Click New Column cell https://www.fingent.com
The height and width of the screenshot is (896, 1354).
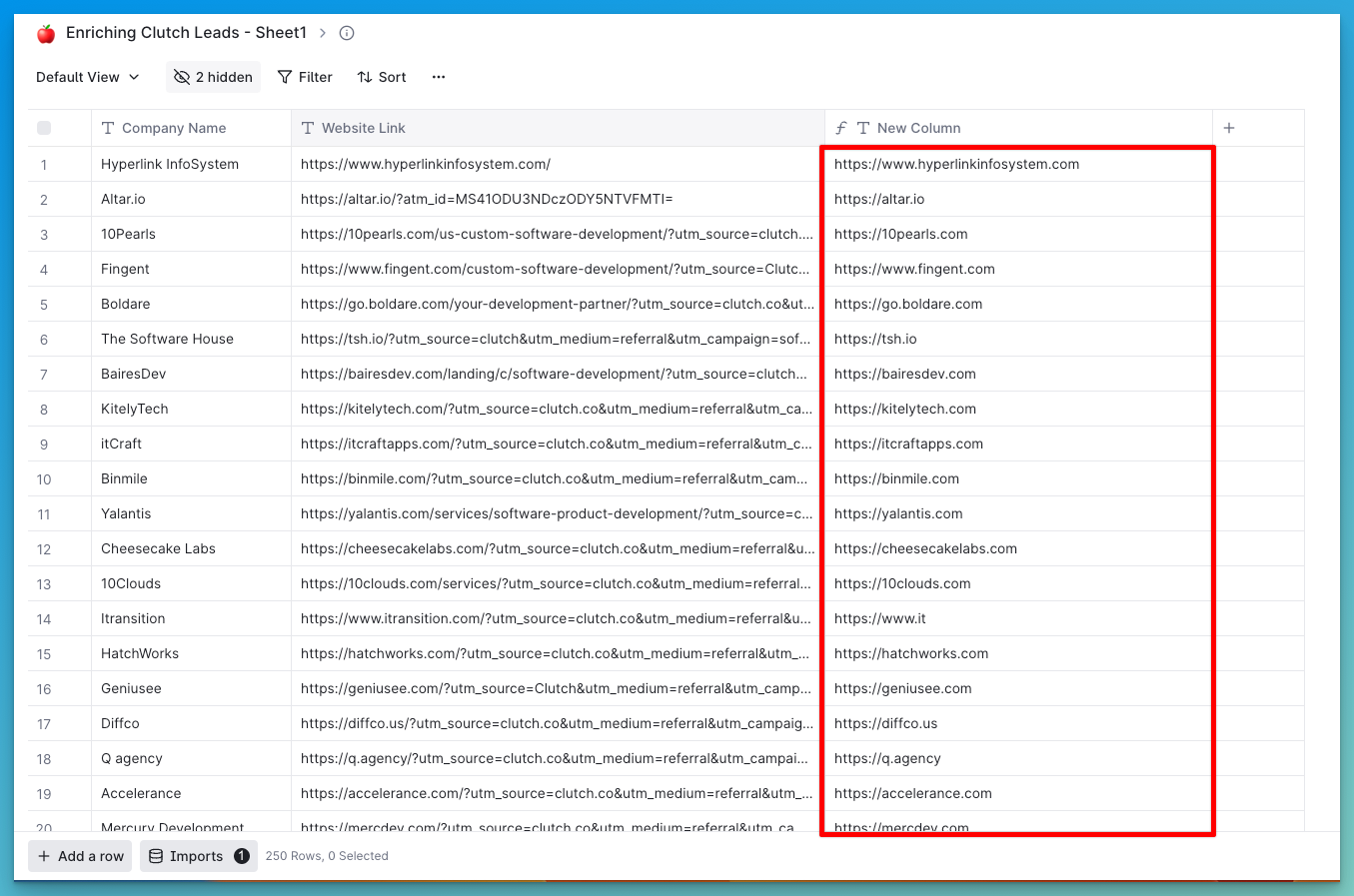click(1018, 269)
